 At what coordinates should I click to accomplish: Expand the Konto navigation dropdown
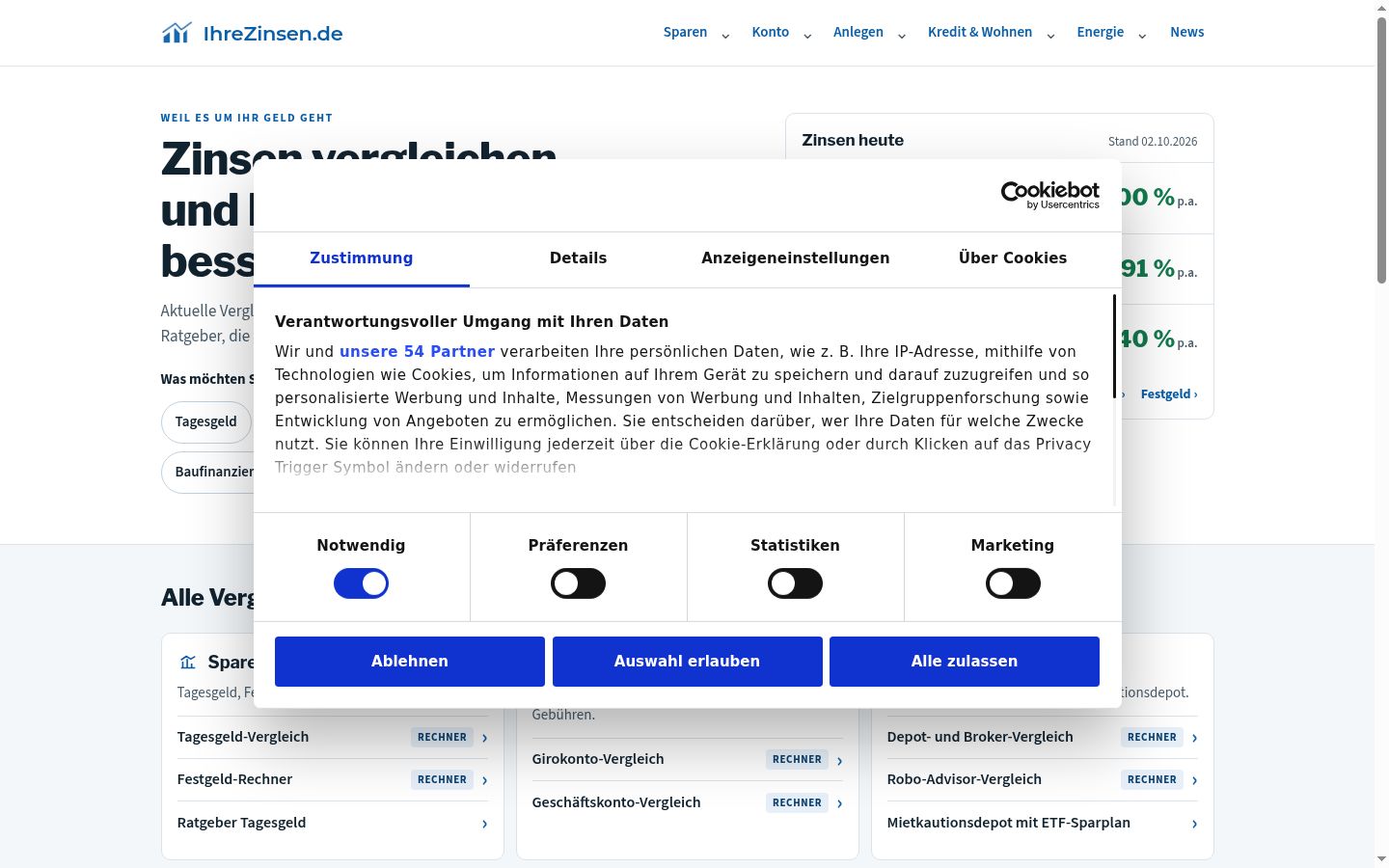click(807, 36)
